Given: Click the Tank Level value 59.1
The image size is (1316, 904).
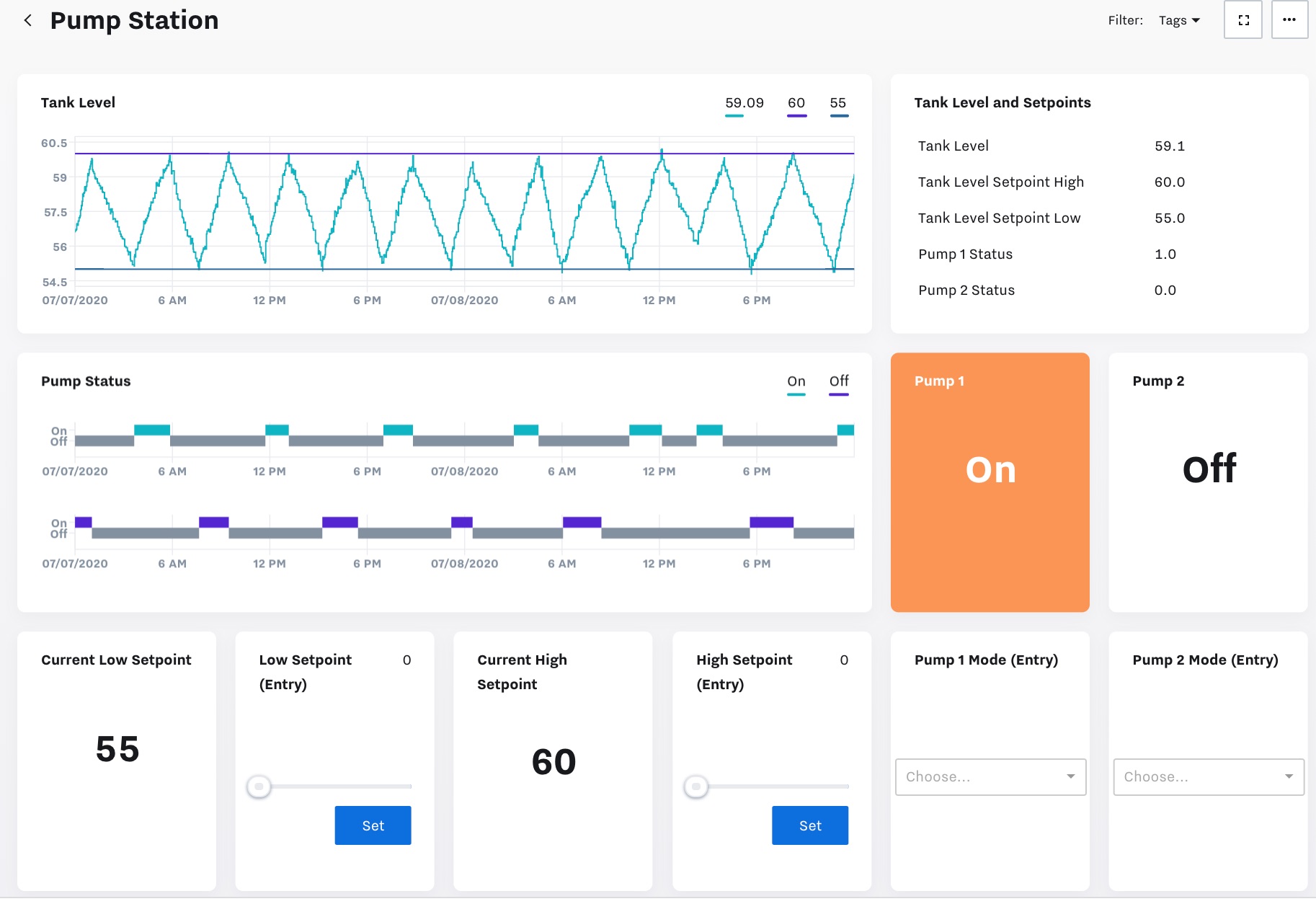Looking at the screenshot, I should (1169, 146).
